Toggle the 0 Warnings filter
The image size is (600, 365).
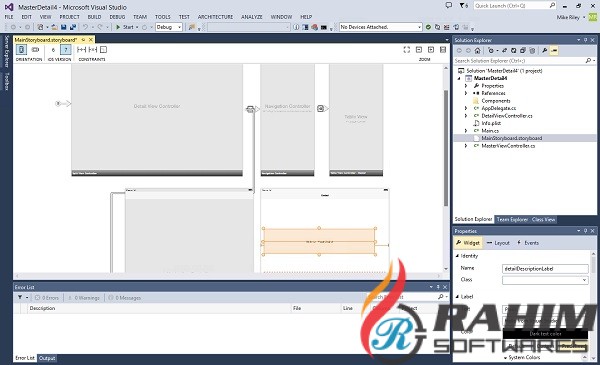pyautogui.click(x=84, y=298)
